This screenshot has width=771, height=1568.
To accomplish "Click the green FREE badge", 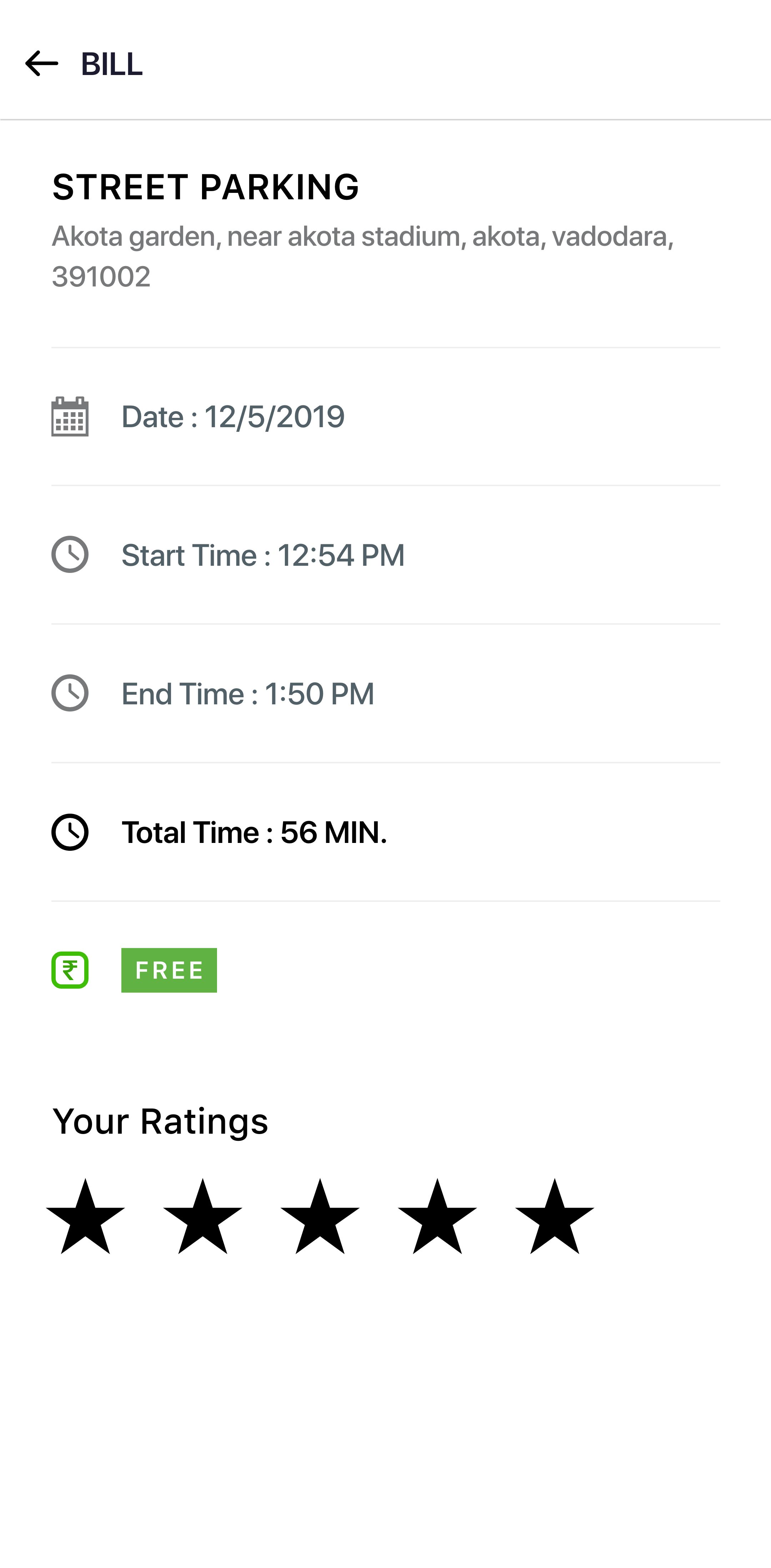I will click(169, 970).
